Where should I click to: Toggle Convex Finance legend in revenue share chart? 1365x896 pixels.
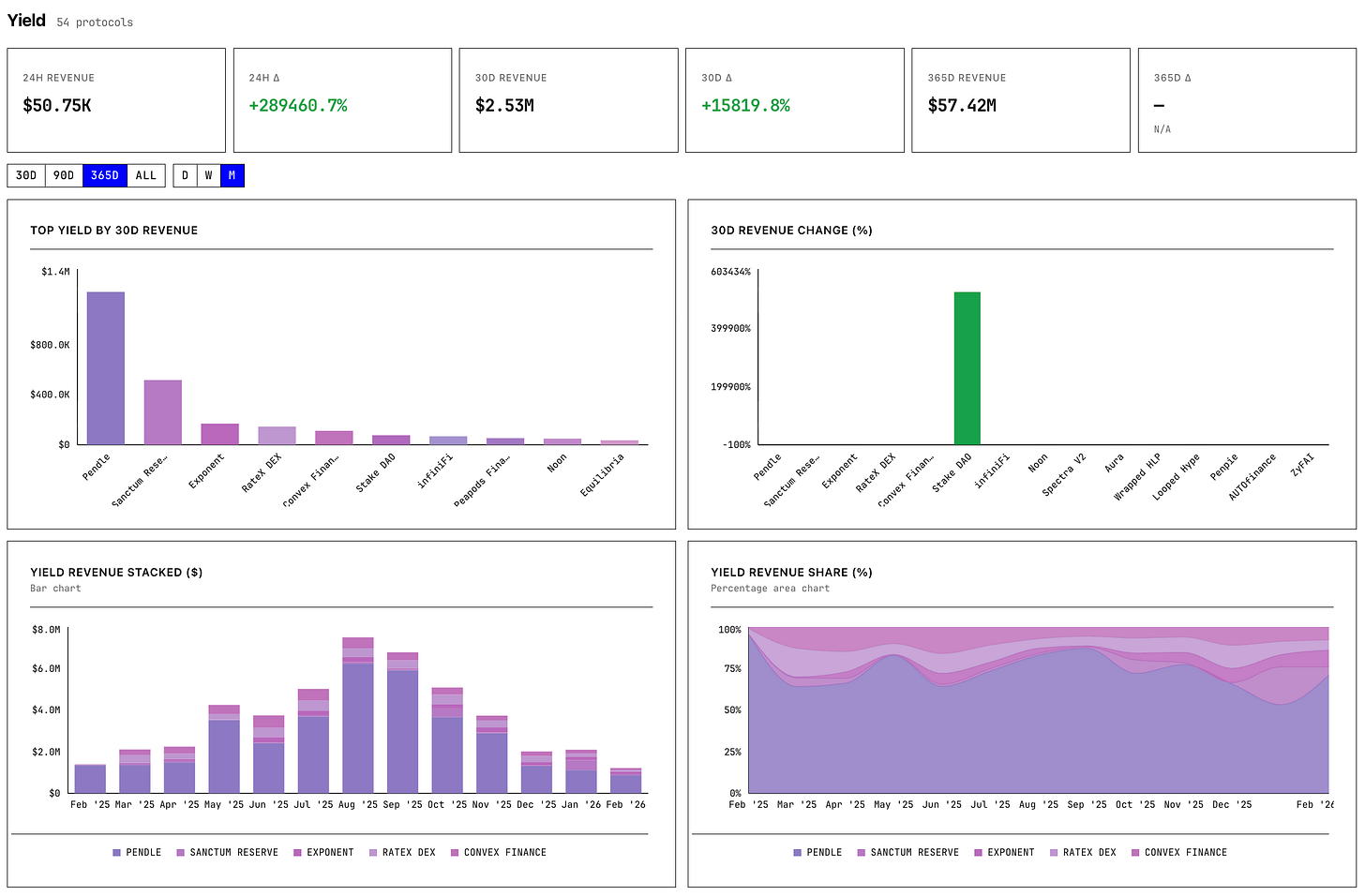coord(1178,853)
